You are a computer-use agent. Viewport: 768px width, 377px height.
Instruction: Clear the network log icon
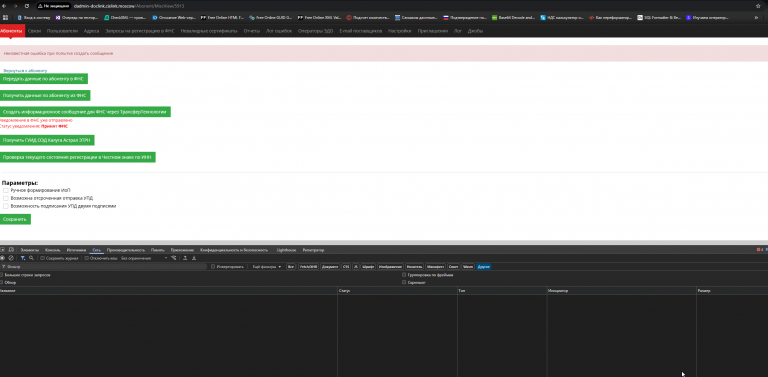[11, 258]
